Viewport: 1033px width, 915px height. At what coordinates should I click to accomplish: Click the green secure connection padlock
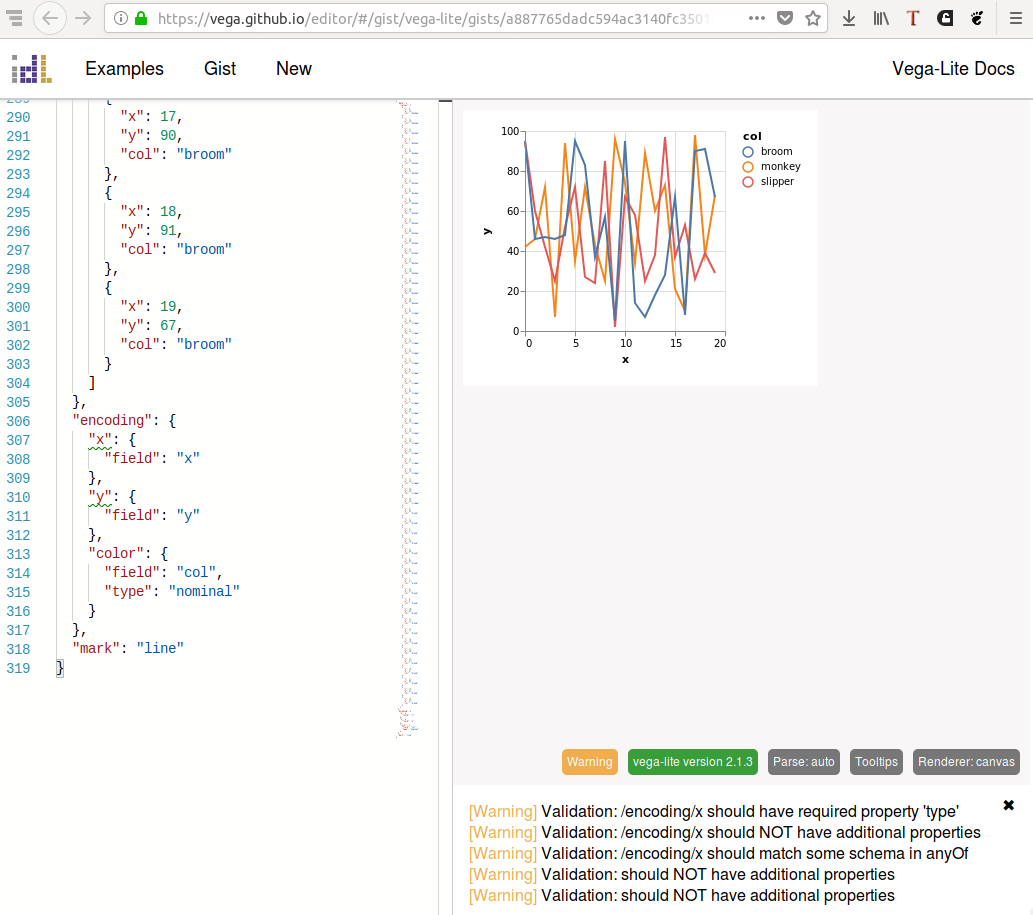tap(140, 18)
